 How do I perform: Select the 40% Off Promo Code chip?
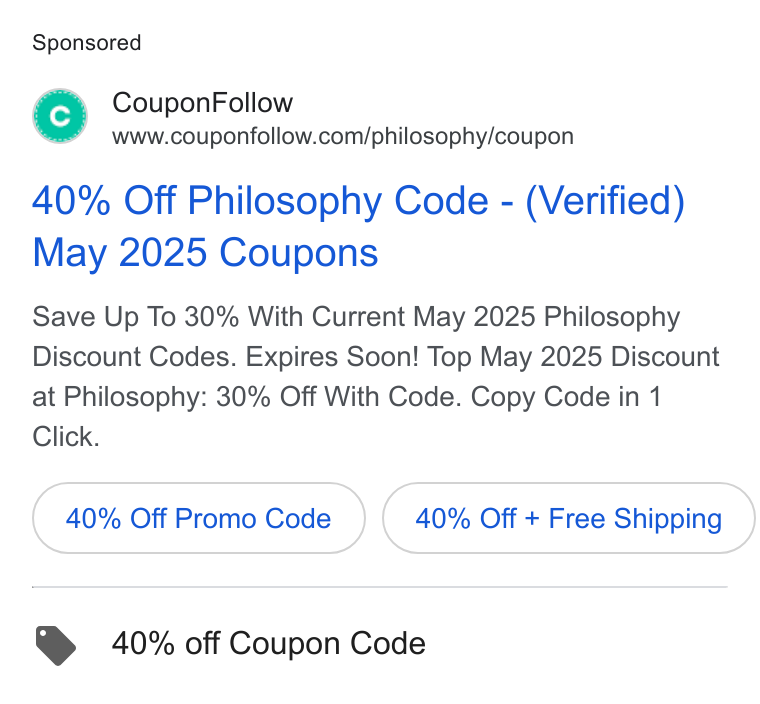(199, 518)
